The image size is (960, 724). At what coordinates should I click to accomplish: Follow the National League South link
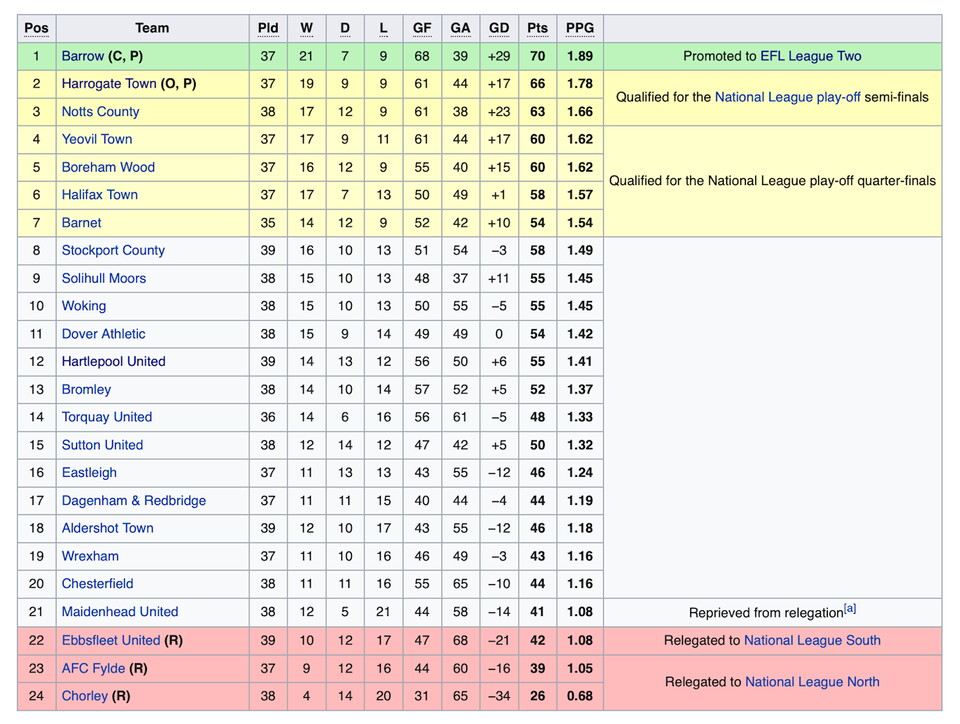pyautogui.click(x=812, y=640)
